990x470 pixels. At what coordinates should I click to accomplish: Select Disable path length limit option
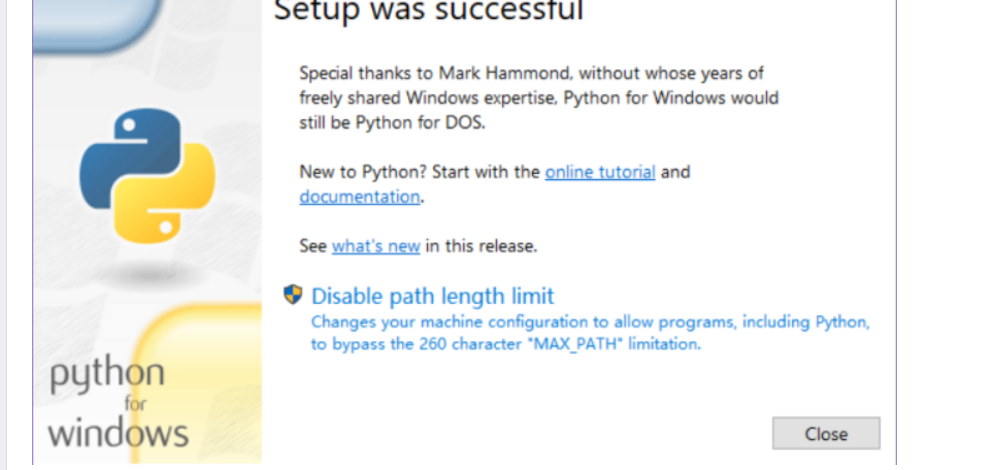click(432, 296)
